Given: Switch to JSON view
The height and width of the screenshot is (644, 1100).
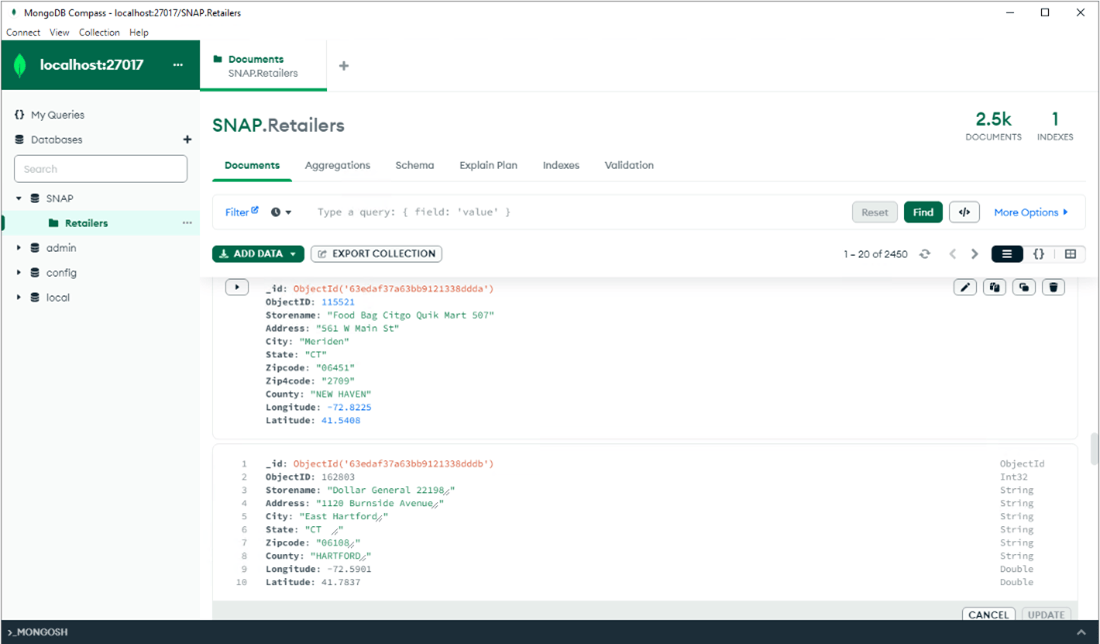Looking at the screenshot, I should [x=1039, y=254].
